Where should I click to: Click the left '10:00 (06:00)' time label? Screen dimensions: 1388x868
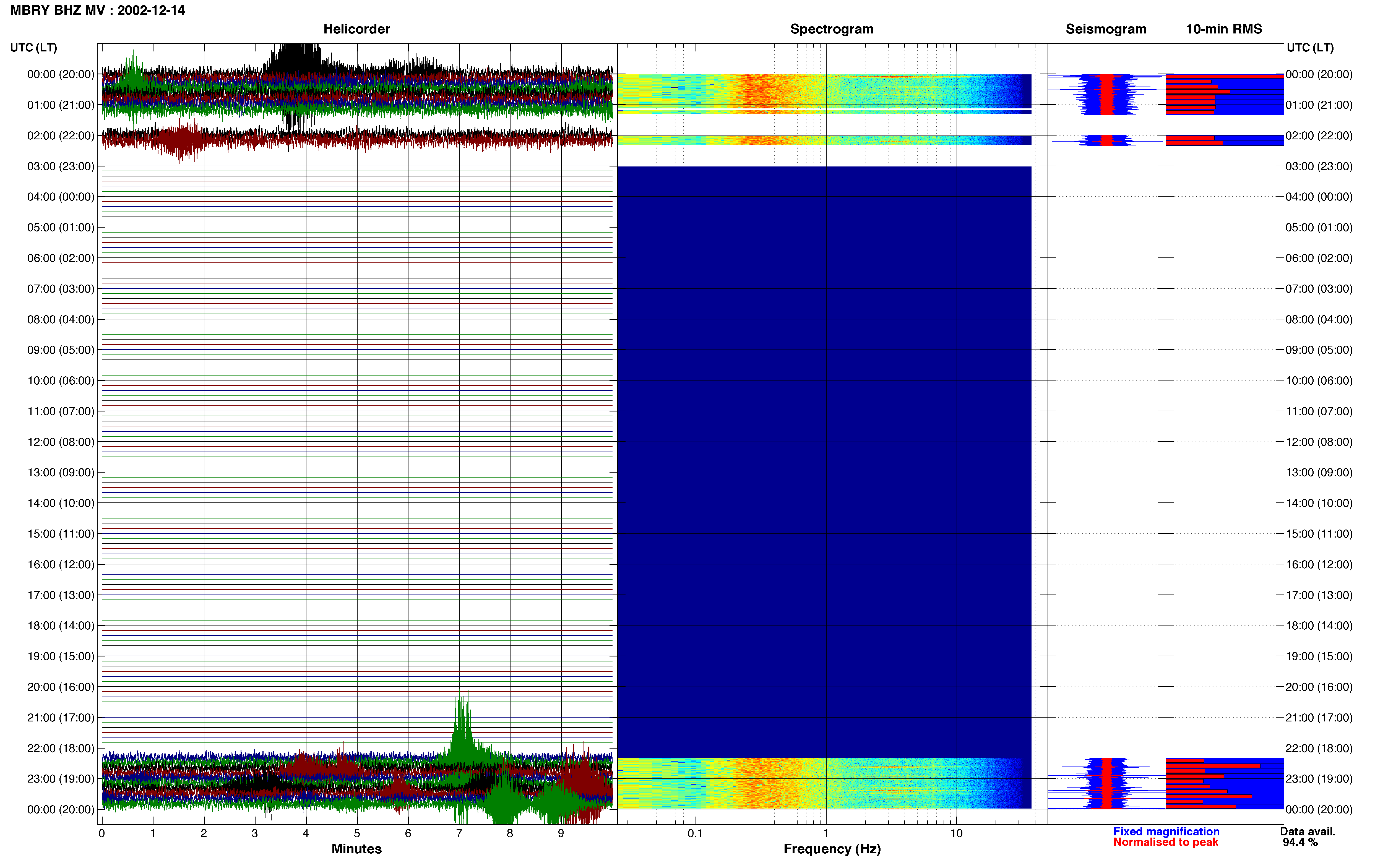[x=61, y=380]
